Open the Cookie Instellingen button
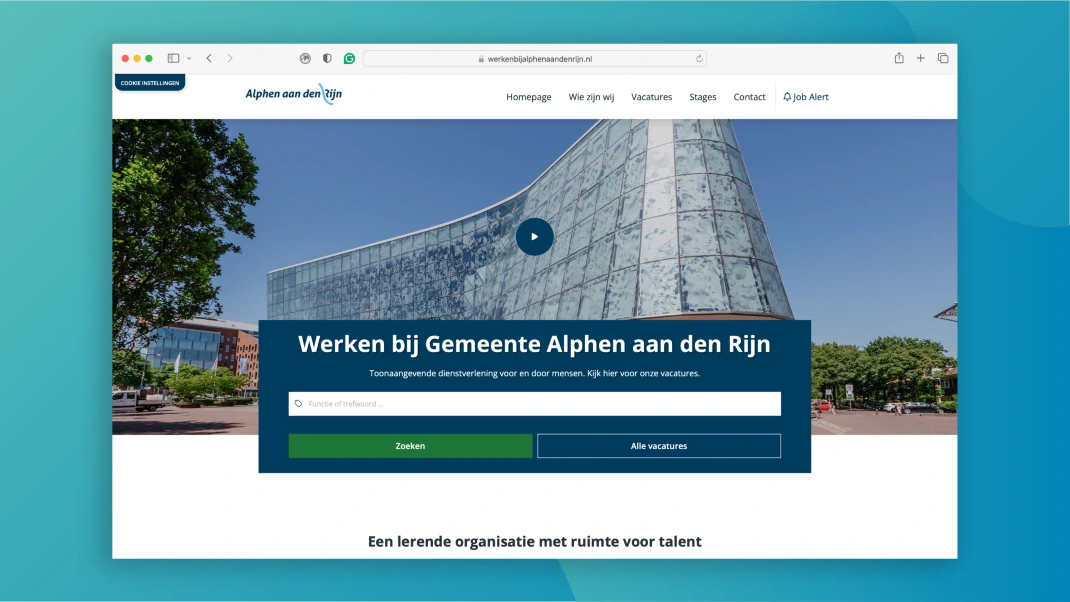The height and width of the screenshot is (602, 1070). click(149, 83)
